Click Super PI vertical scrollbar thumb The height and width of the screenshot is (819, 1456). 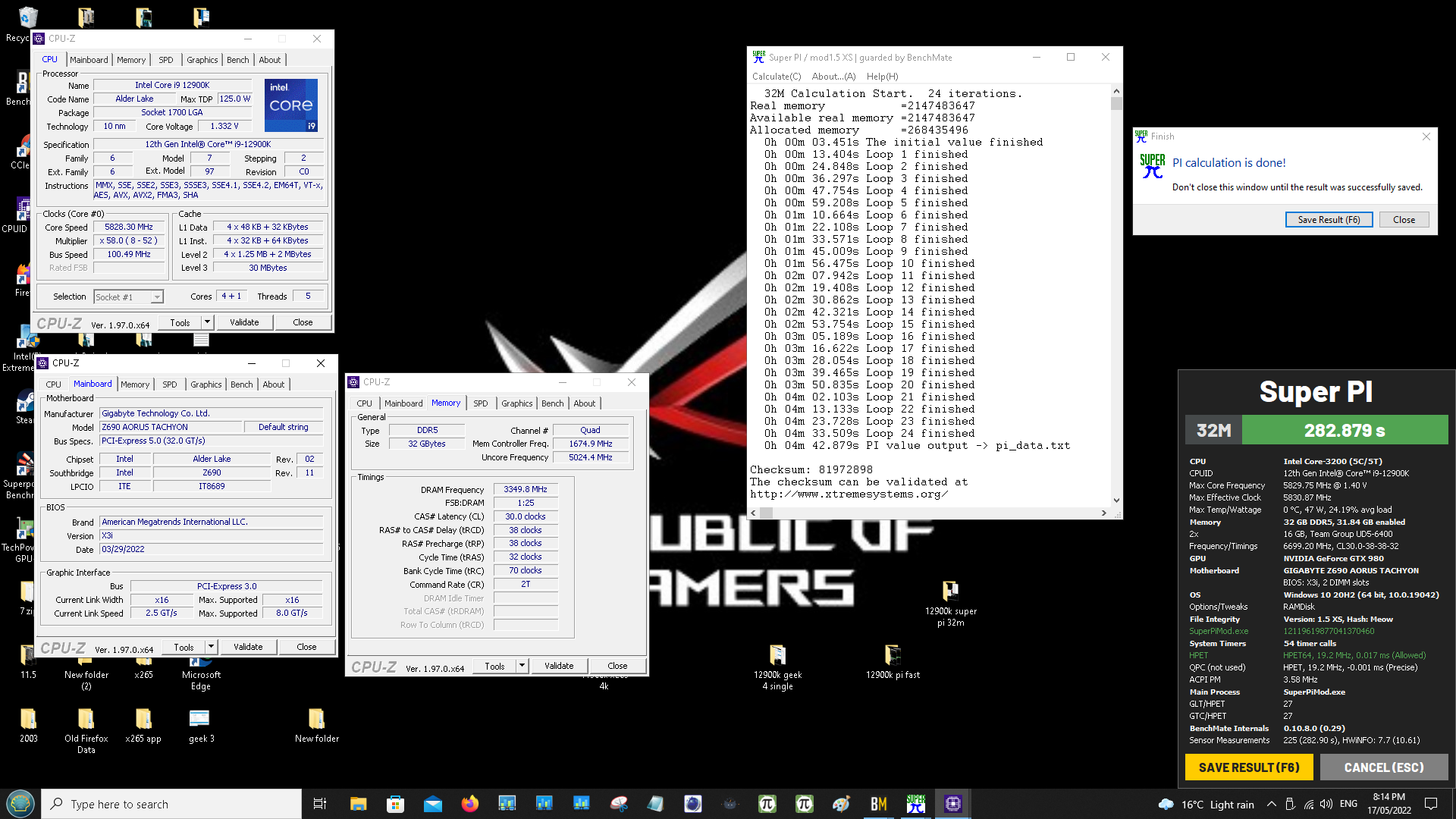pyautogui.click(x=1116, y=104)
